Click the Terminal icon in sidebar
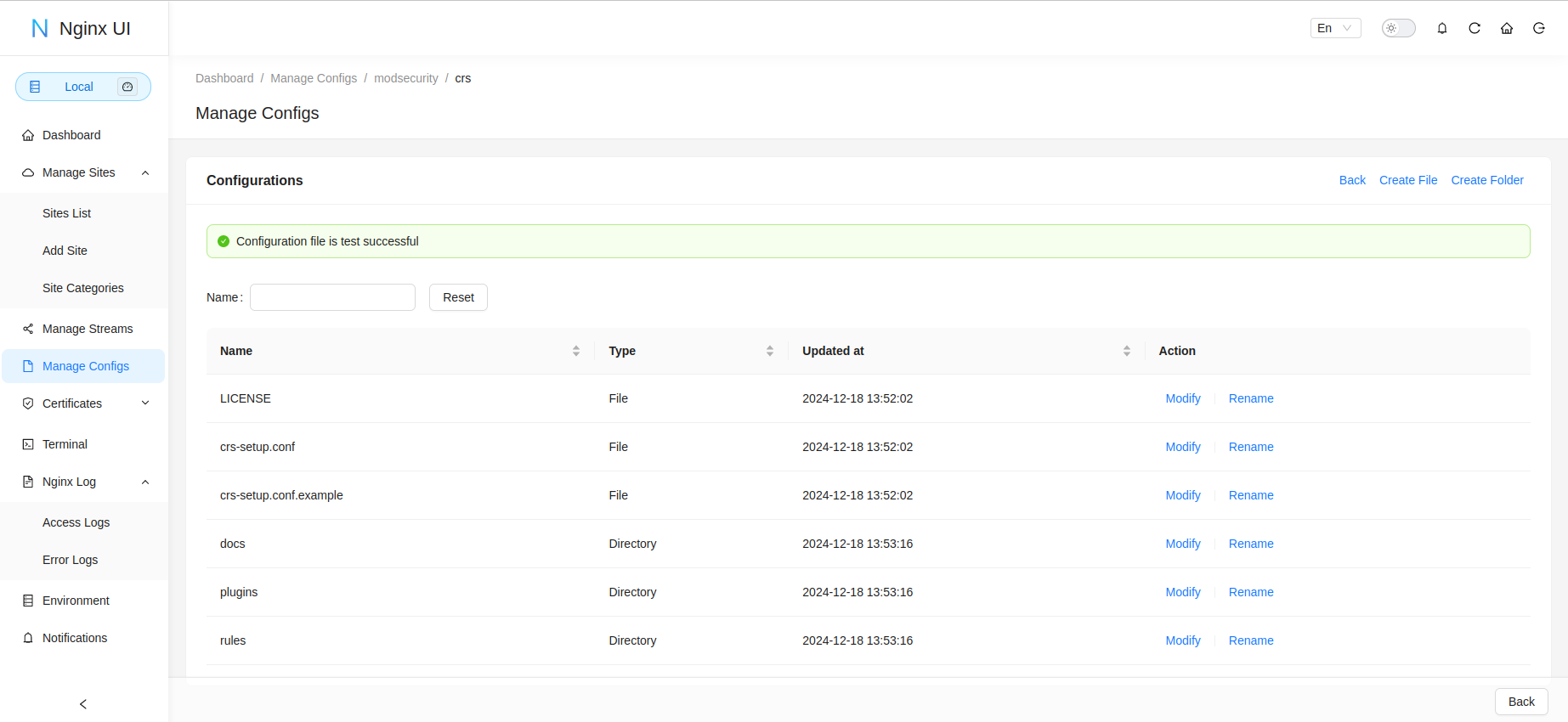 28,444
